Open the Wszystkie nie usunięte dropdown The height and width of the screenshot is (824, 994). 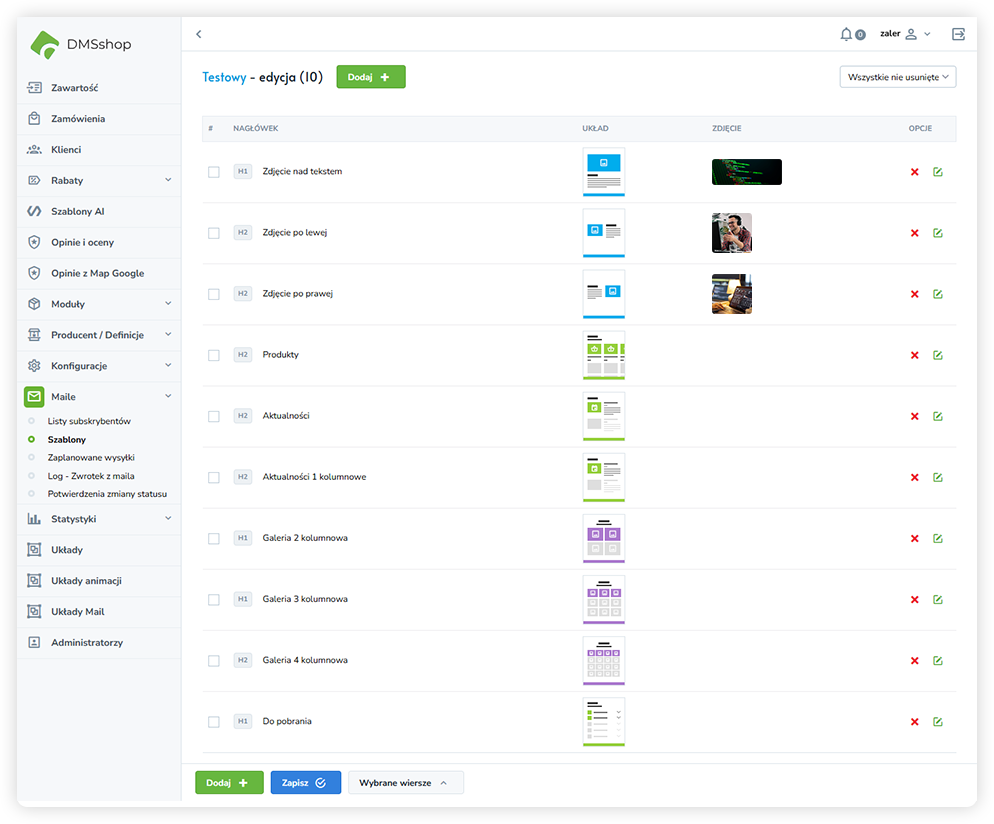pyautogui.click(x=897, y=77)
